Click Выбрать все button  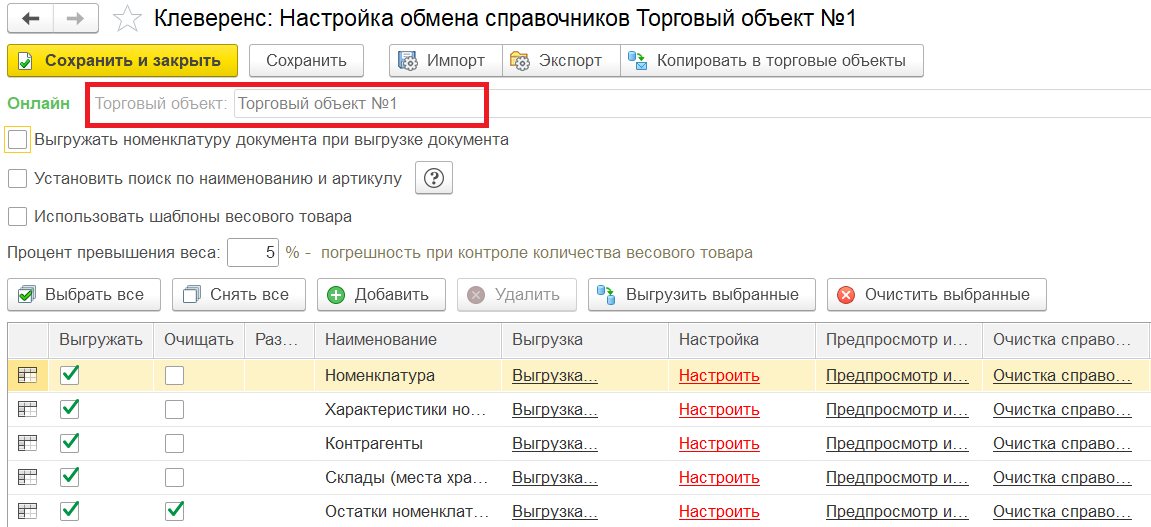[84, 295]
